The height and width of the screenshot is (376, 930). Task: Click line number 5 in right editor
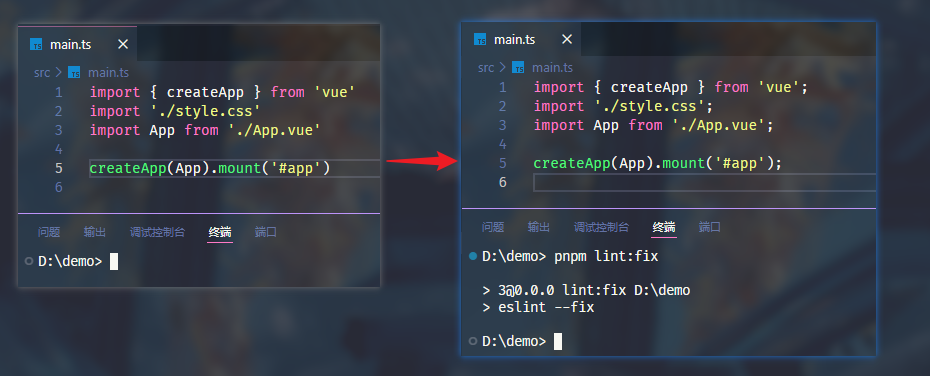click(x=503, y=164)
